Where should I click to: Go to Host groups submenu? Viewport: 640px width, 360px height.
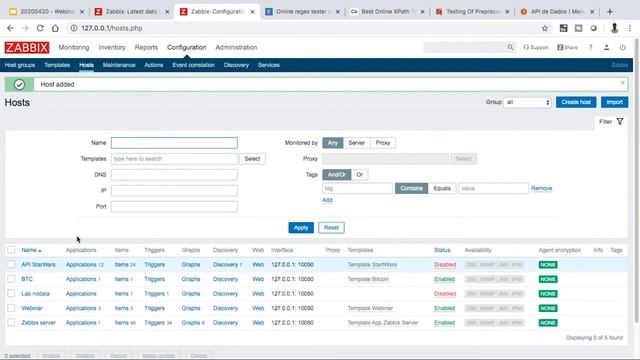point(20,65)
